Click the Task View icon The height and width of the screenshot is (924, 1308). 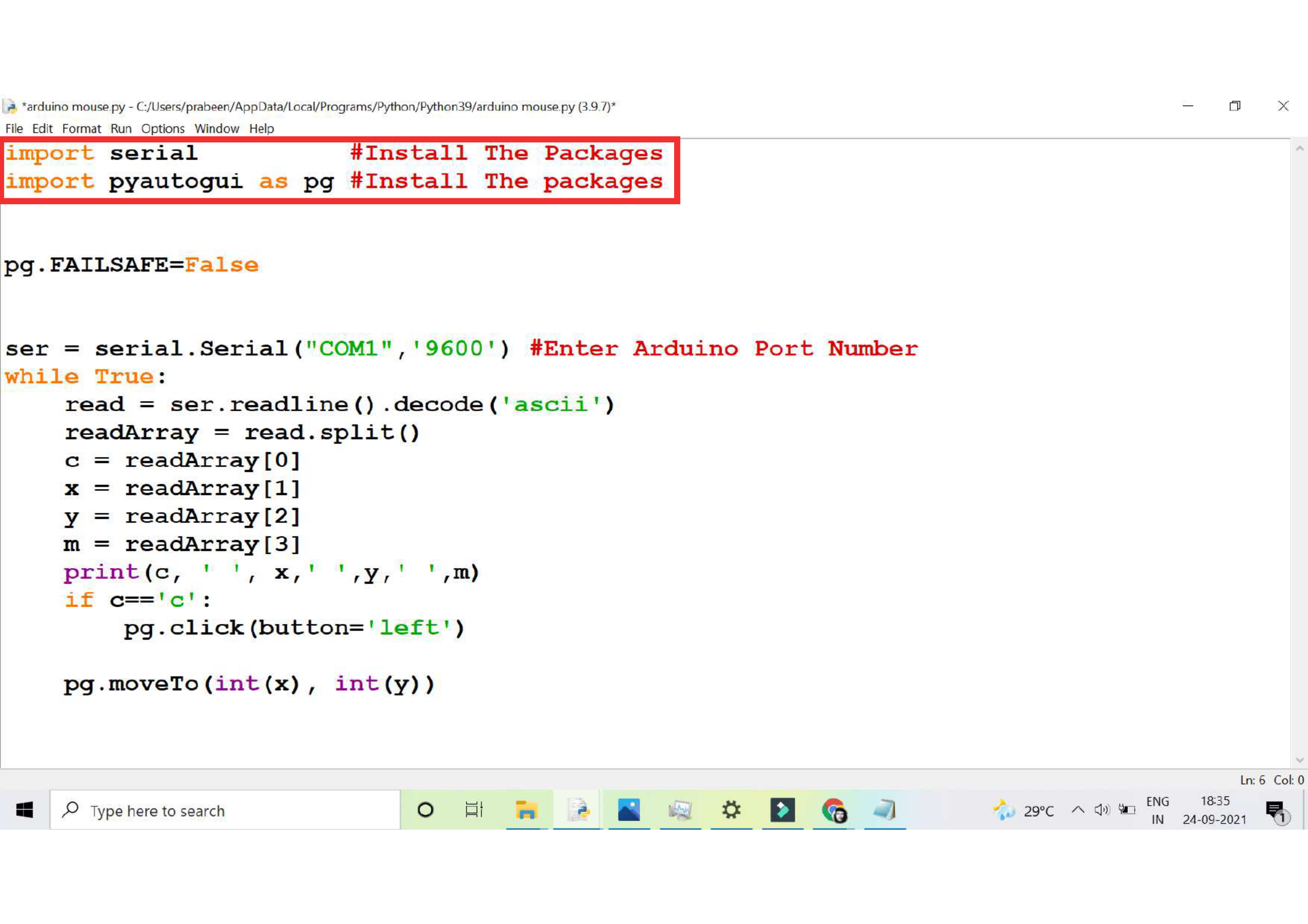(x=474, y=810)
